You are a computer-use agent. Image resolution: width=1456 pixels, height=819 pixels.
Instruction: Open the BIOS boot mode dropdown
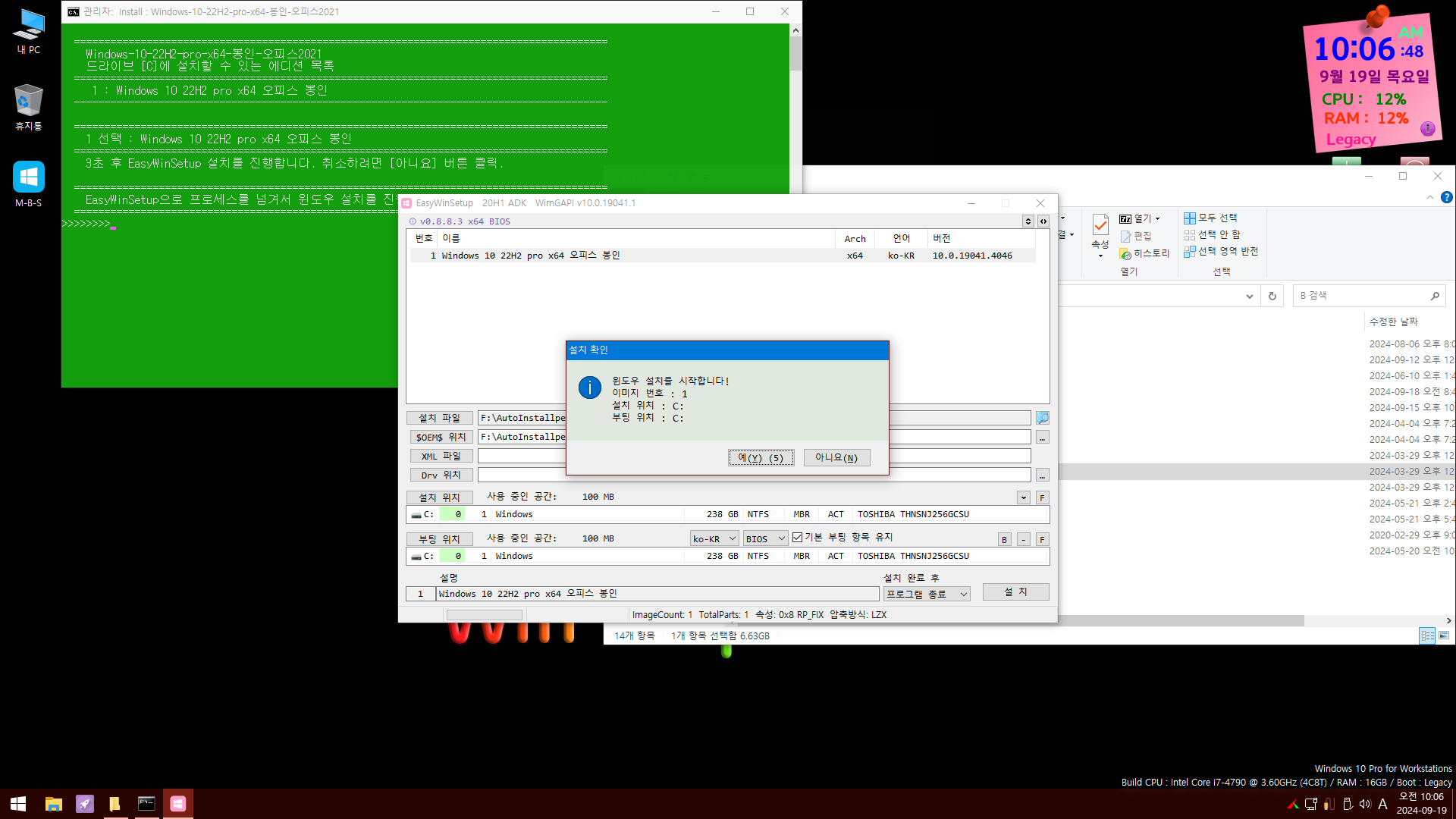(x=765, y=538)
